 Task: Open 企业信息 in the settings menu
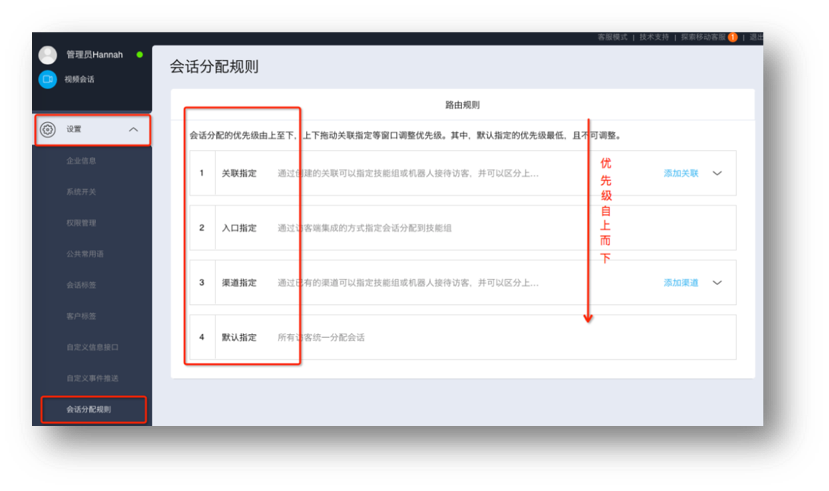81,160
